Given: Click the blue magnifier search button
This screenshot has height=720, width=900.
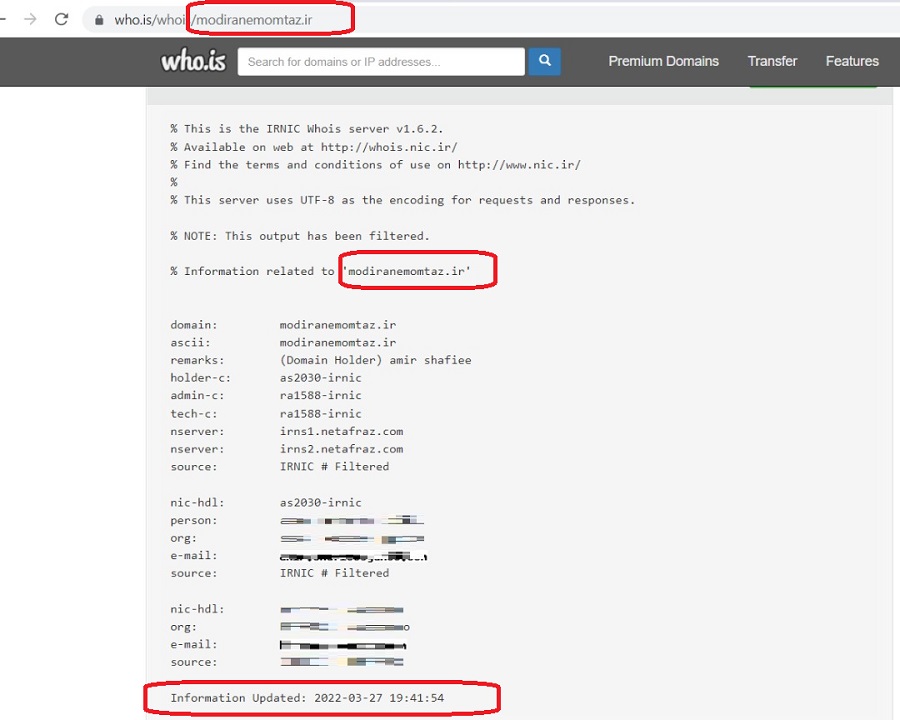Looking at the screenshot, I should coord(545,61).
